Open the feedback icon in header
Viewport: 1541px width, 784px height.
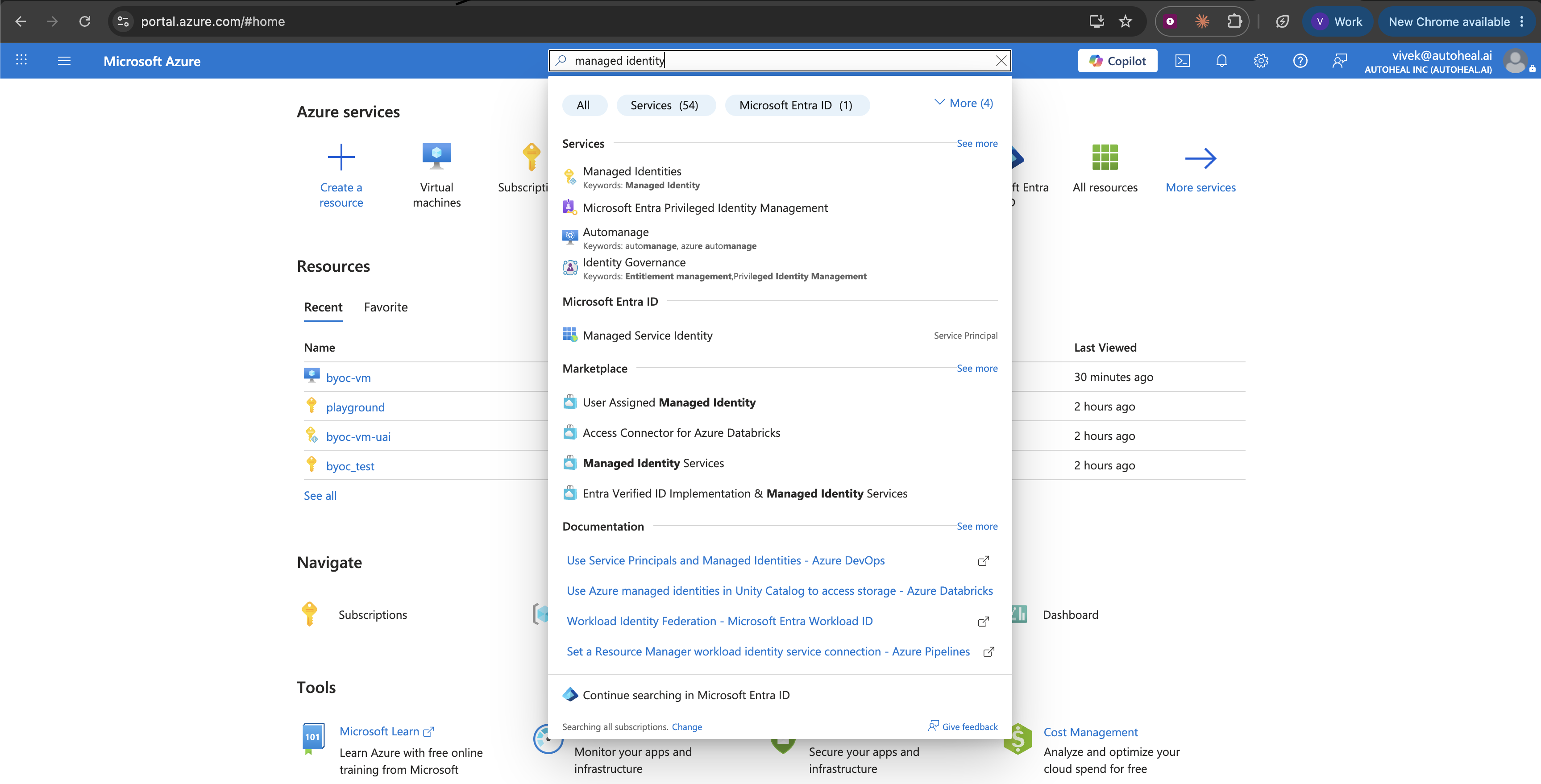point(1339,60)
